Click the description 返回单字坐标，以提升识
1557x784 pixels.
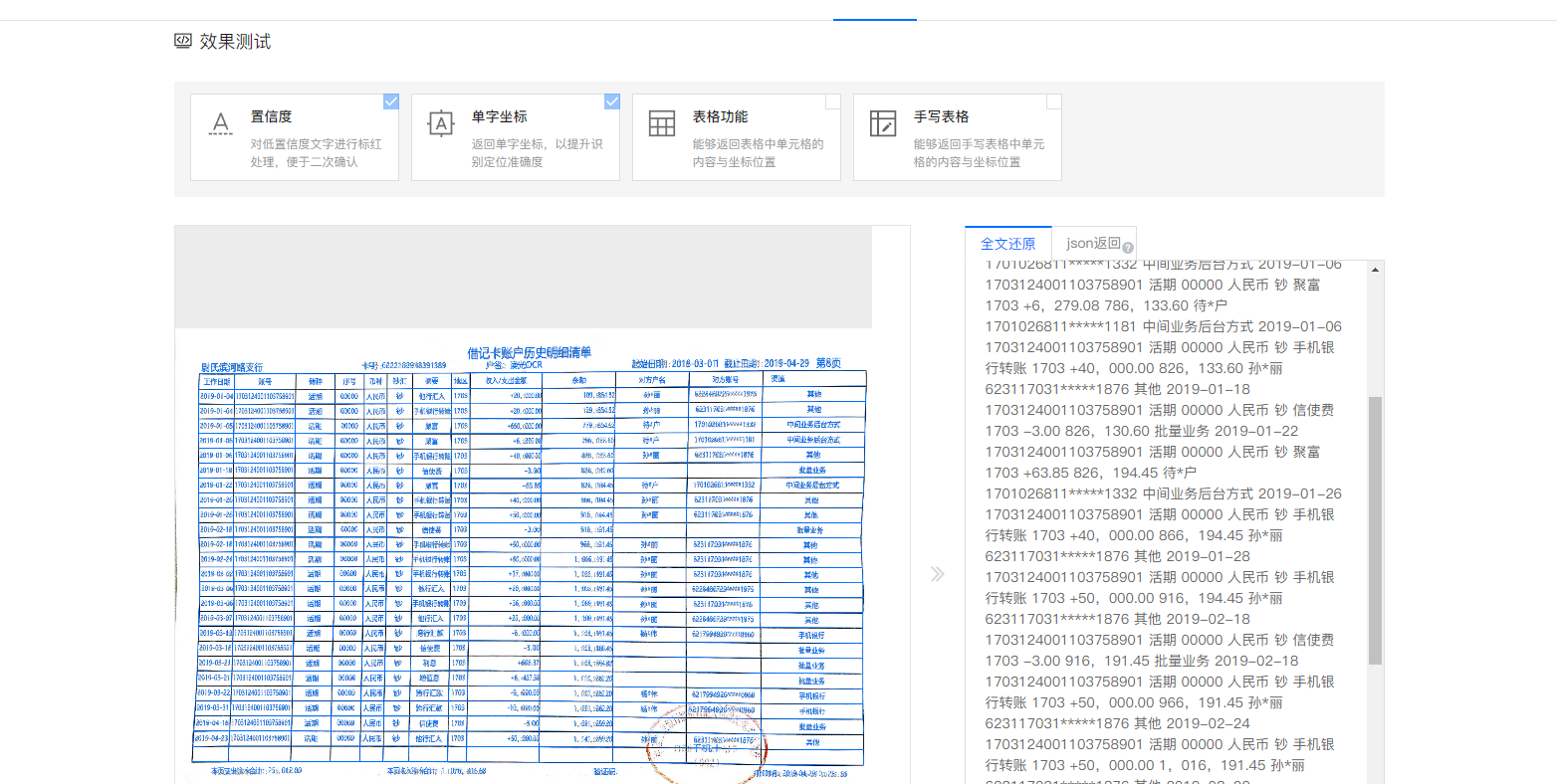(538, 144)
